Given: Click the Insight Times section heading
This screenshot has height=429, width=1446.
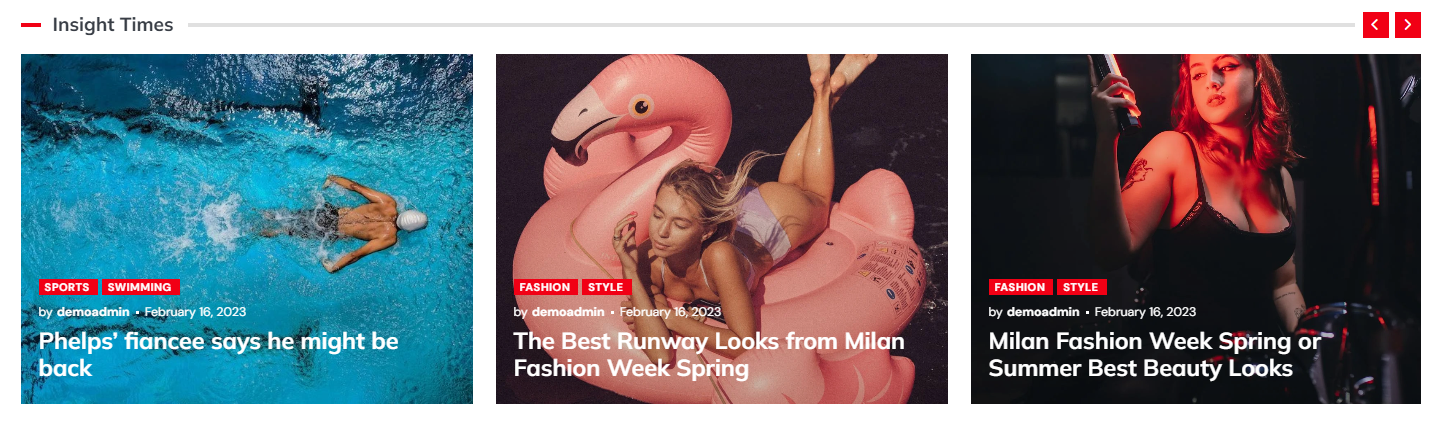Looking at the screenshot, I should 113,25.
